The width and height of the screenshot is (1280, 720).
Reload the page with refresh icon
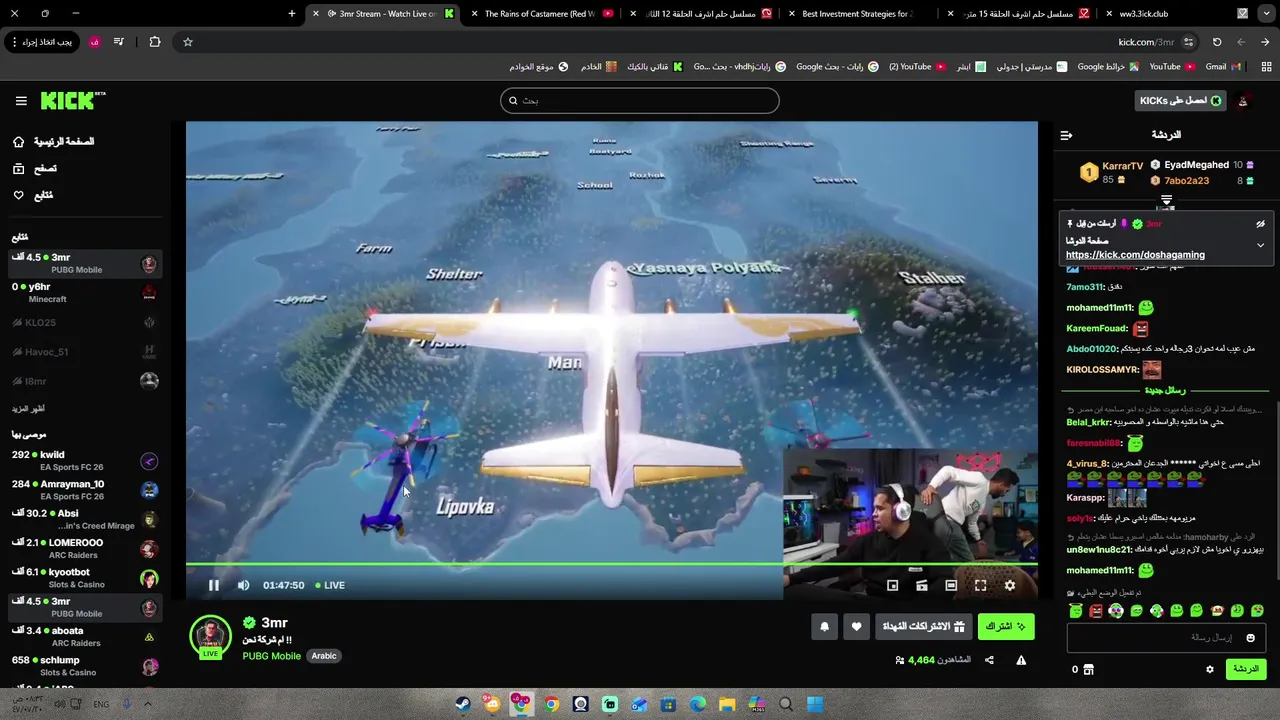coord(1217,42)
